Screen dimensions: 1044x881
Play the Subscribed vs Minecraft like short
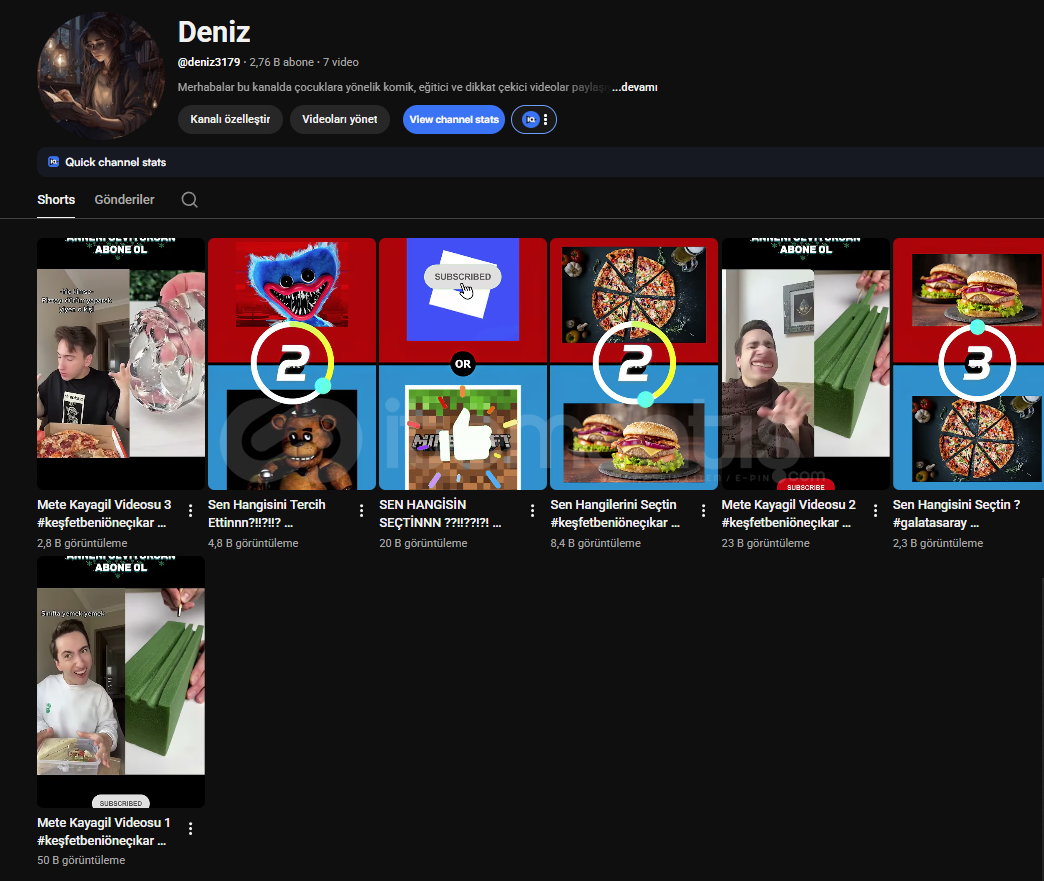pyautogui.click(x=462, y=364)
